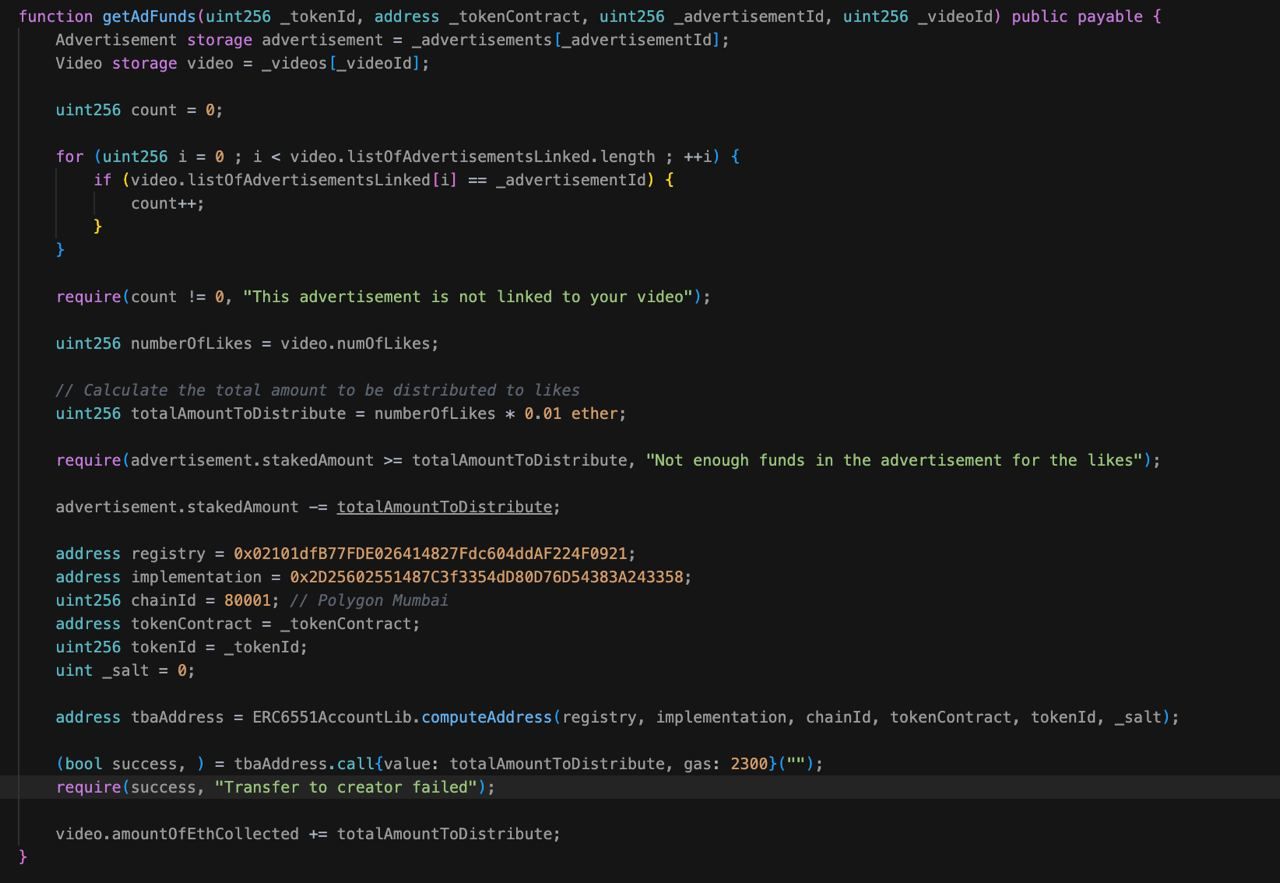1280x883 pixels.
Task: Click the 'if' keyword
Action: point(102,180)
